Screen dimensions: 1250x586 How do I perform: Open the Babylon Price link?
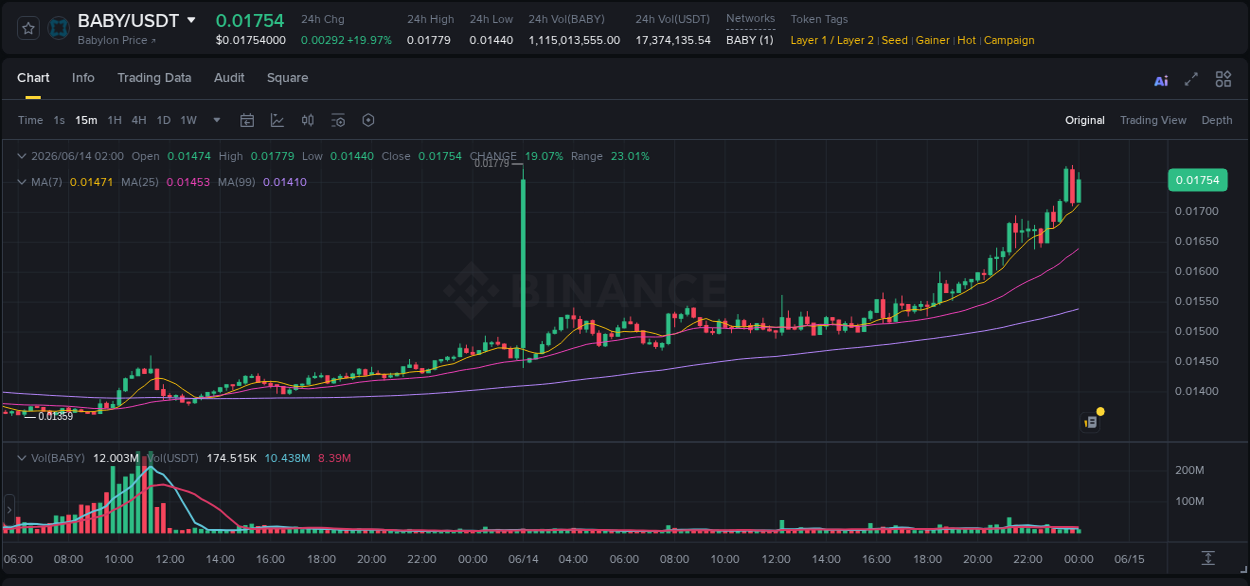[117, 40]
